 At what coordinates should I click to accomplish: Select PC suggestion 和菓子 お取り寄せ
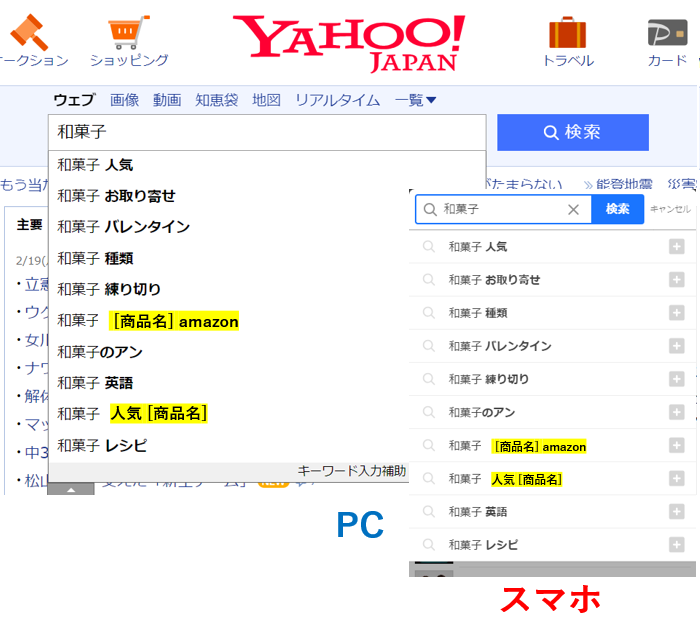coord(116,196)
